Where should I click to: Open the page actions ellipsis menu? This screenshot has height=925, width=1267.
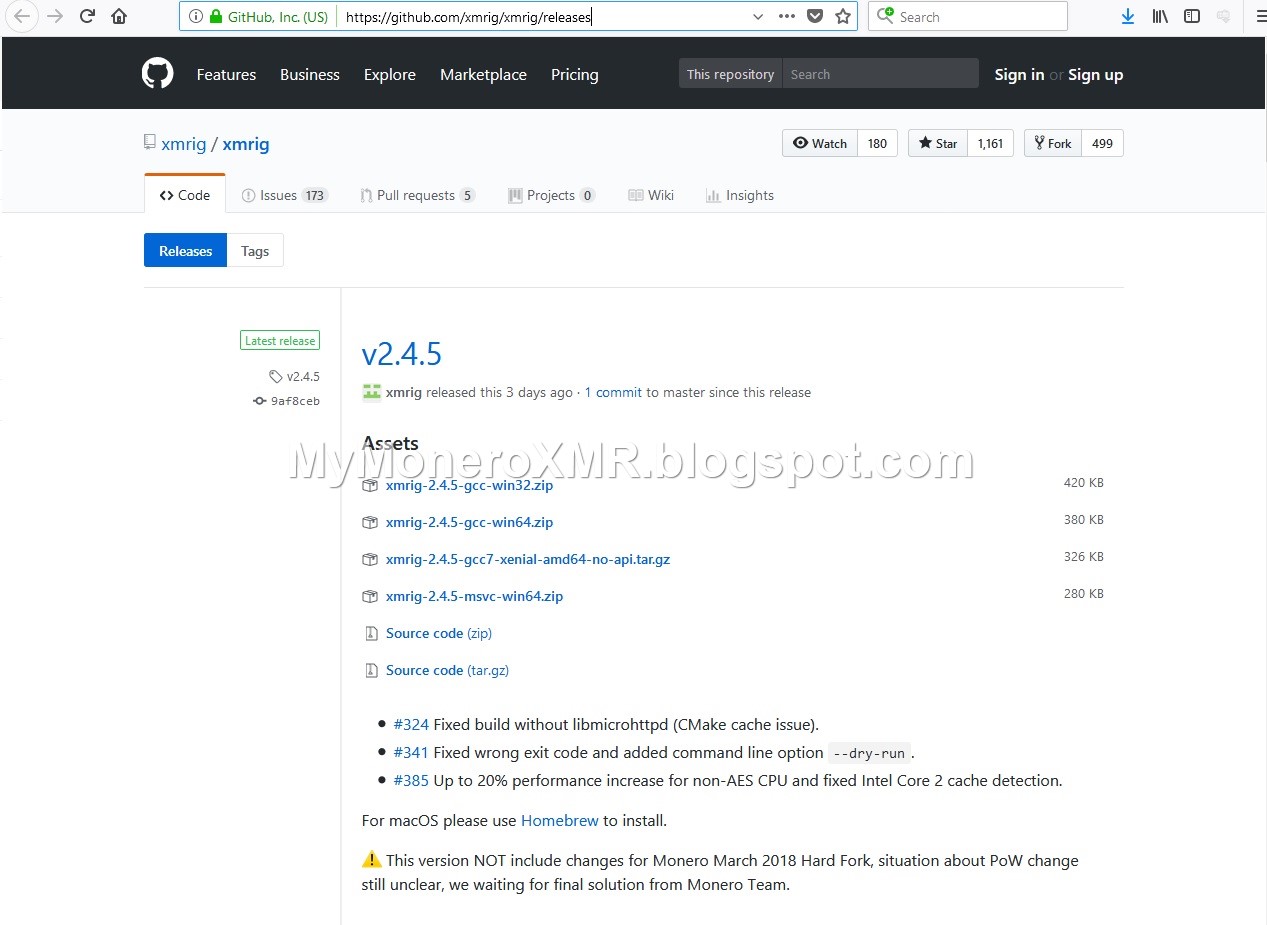(x=787, y=16)
